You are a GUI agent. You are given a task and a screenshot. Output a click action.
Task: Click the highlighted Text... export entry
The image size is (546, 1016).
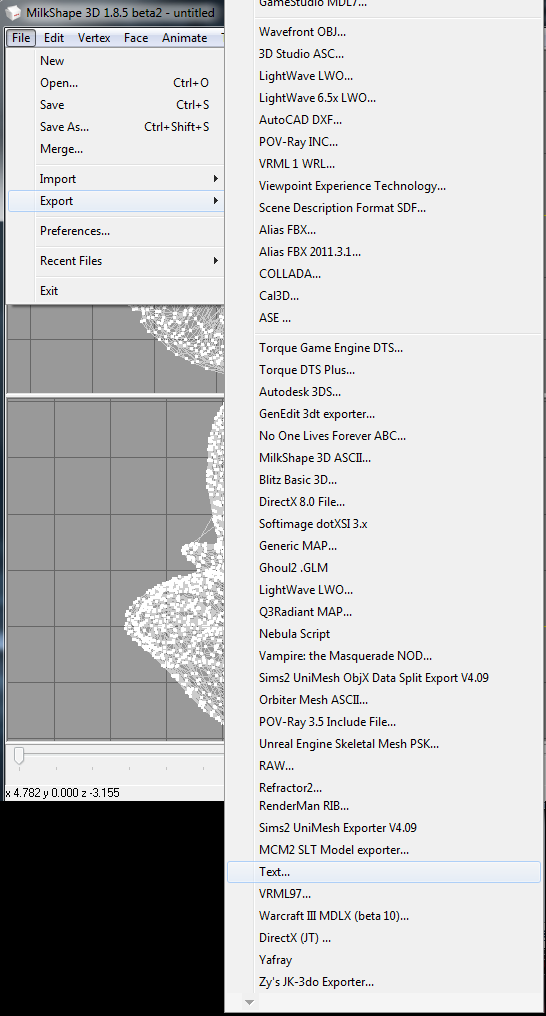coord(384,872)
